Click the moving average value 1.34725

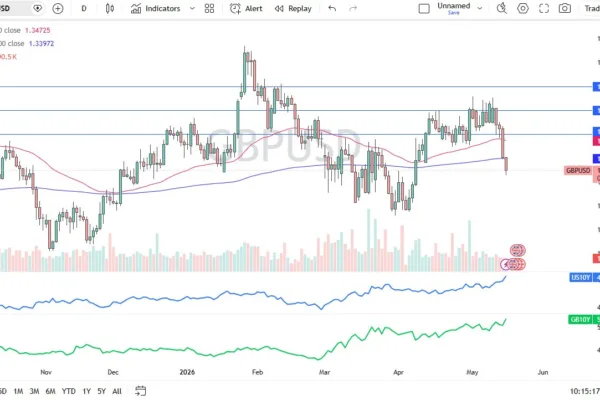[x=38, y=30]
